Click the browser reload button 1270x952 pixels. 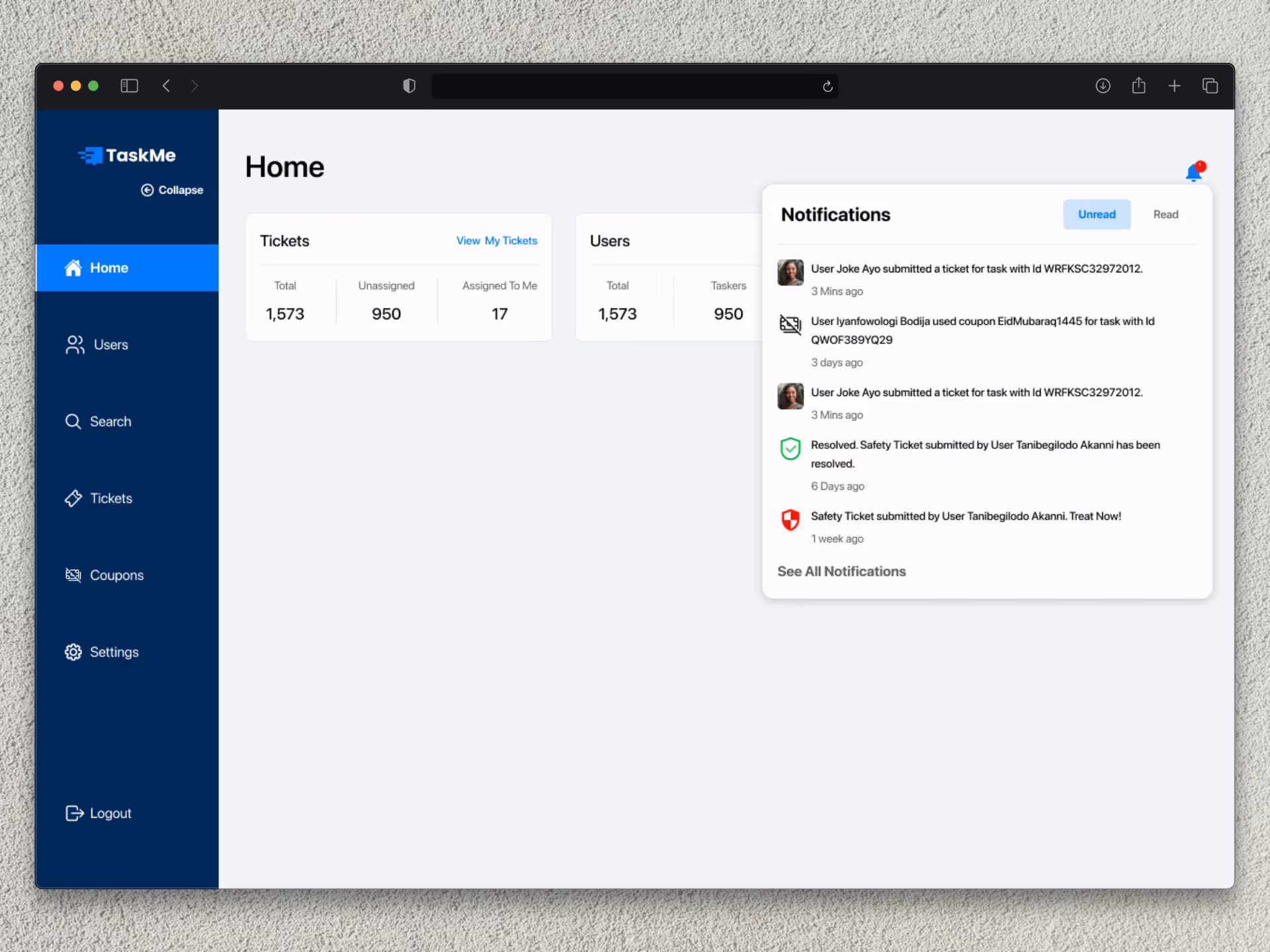coord(827,87)
